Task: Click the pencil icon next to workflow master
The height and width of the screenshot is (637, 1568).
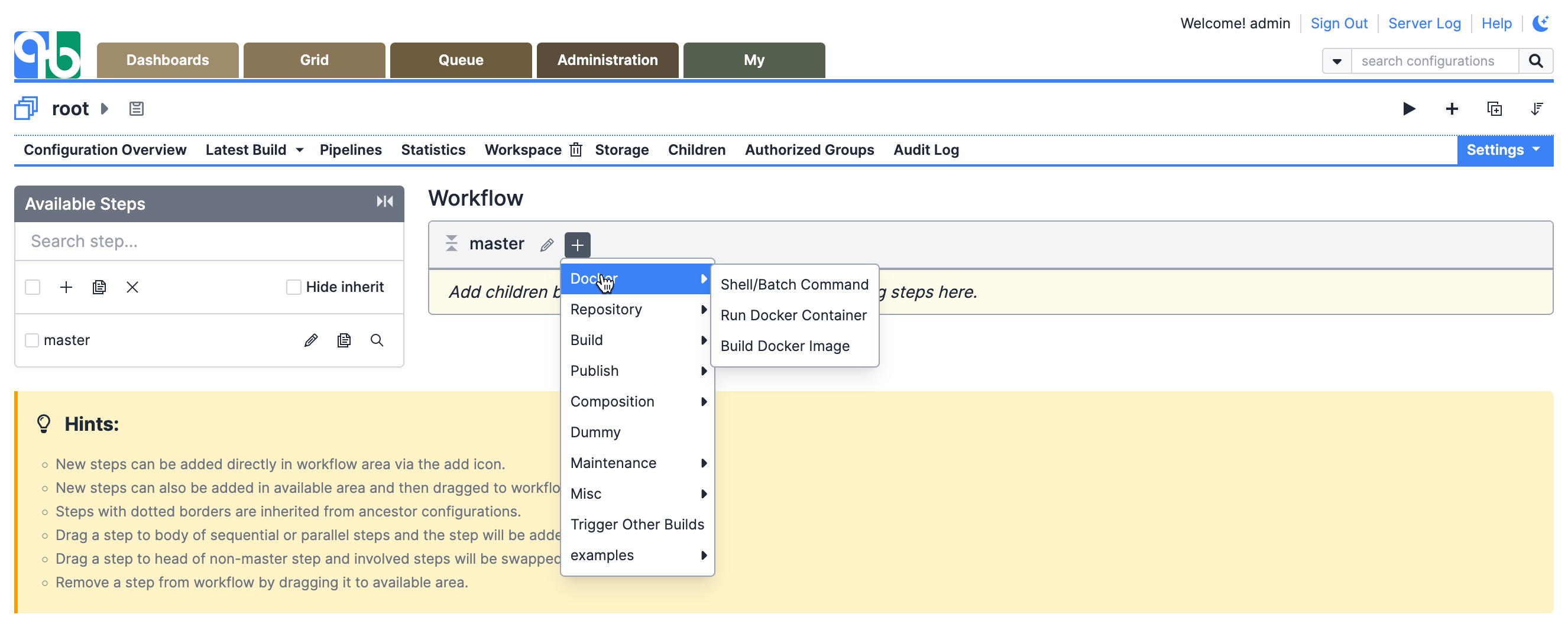Action: click(x=546, y=245)
